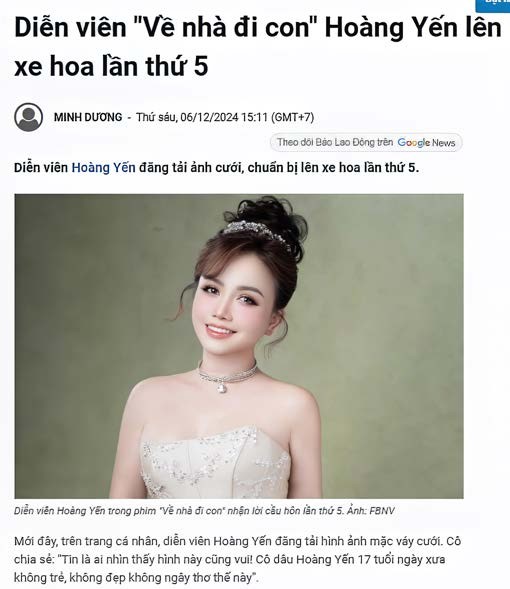
Task: Click the beaded strapless dress in the photo
Action: [215, 464]
